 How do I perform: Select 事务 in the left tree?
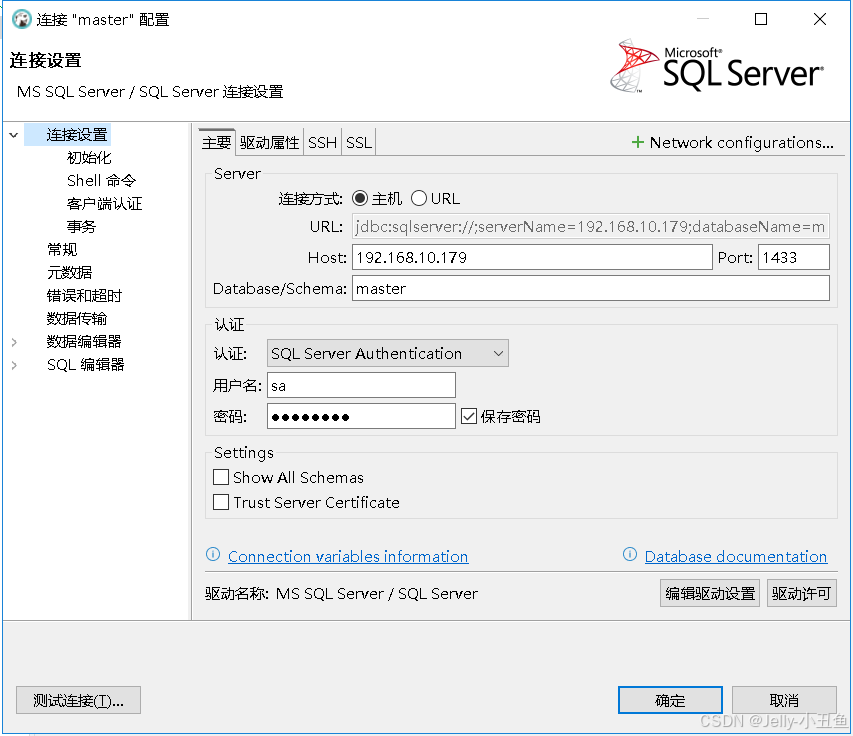(x=81, y=227)
